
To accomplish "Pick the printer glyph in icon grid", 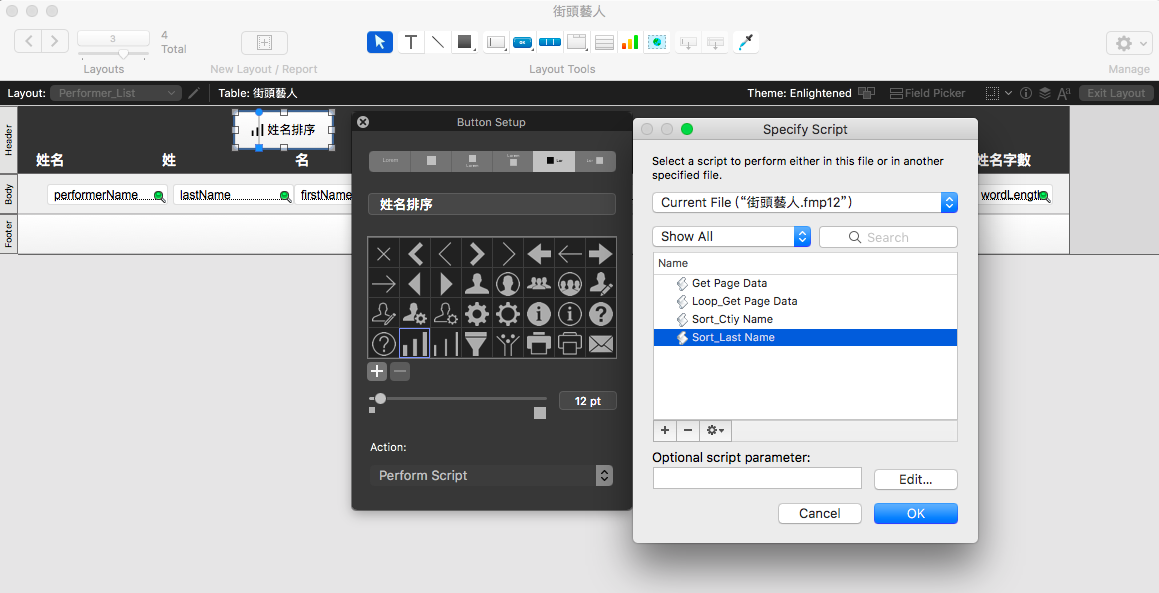I will (x=538, y=344).
